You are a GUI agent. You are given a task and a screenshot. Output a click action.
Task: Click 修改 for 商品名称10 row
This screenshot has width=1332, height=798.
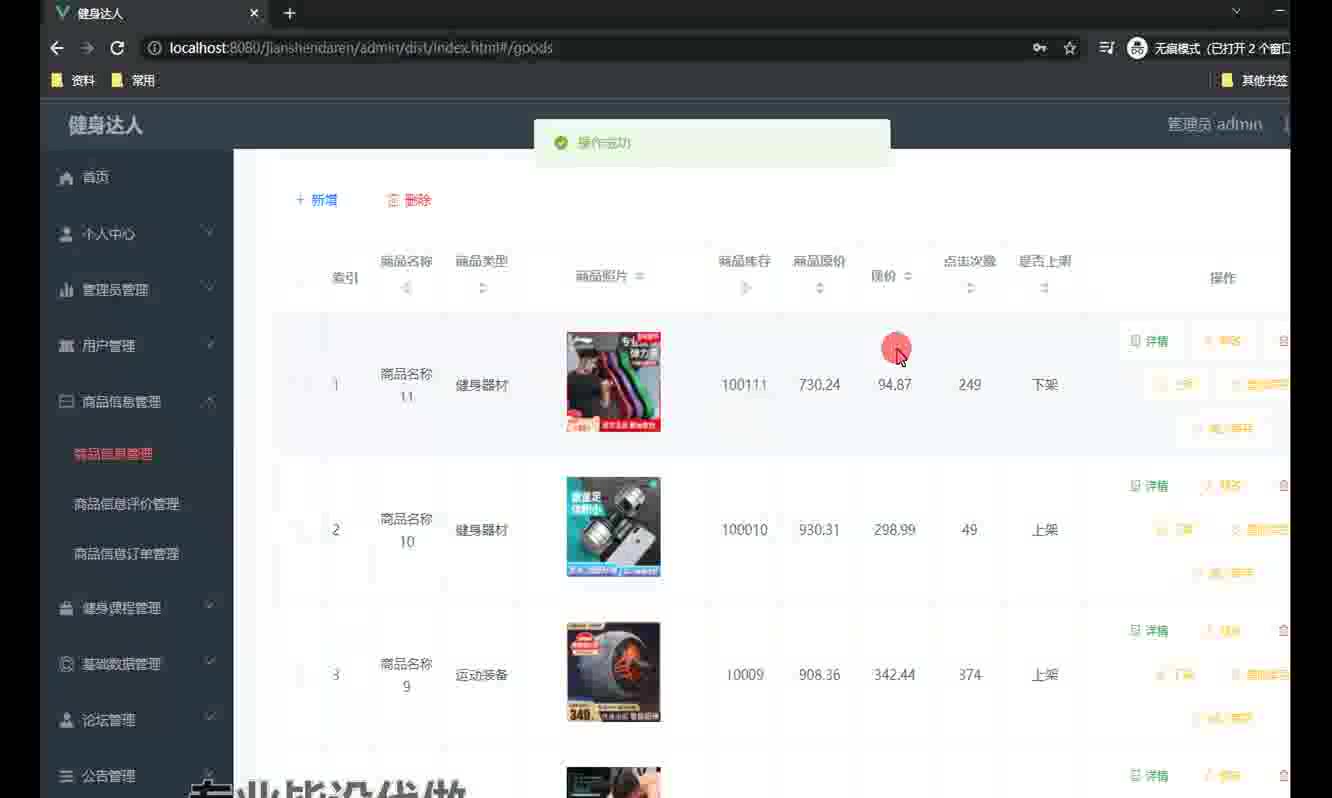pos(1222,486)
